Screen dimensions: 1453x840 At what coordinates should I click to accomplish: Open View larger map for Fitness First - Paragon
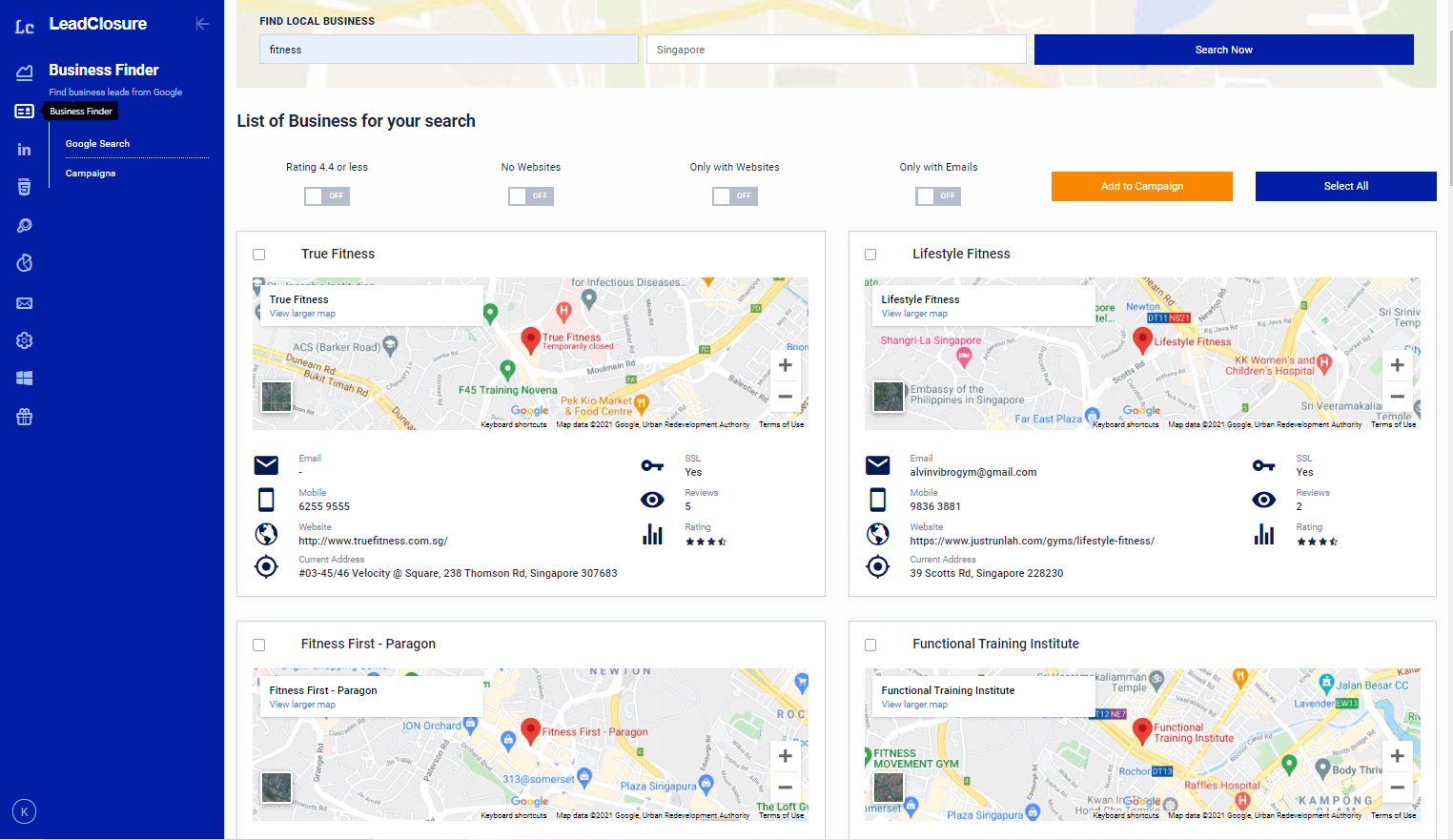(x=302, y=705)
